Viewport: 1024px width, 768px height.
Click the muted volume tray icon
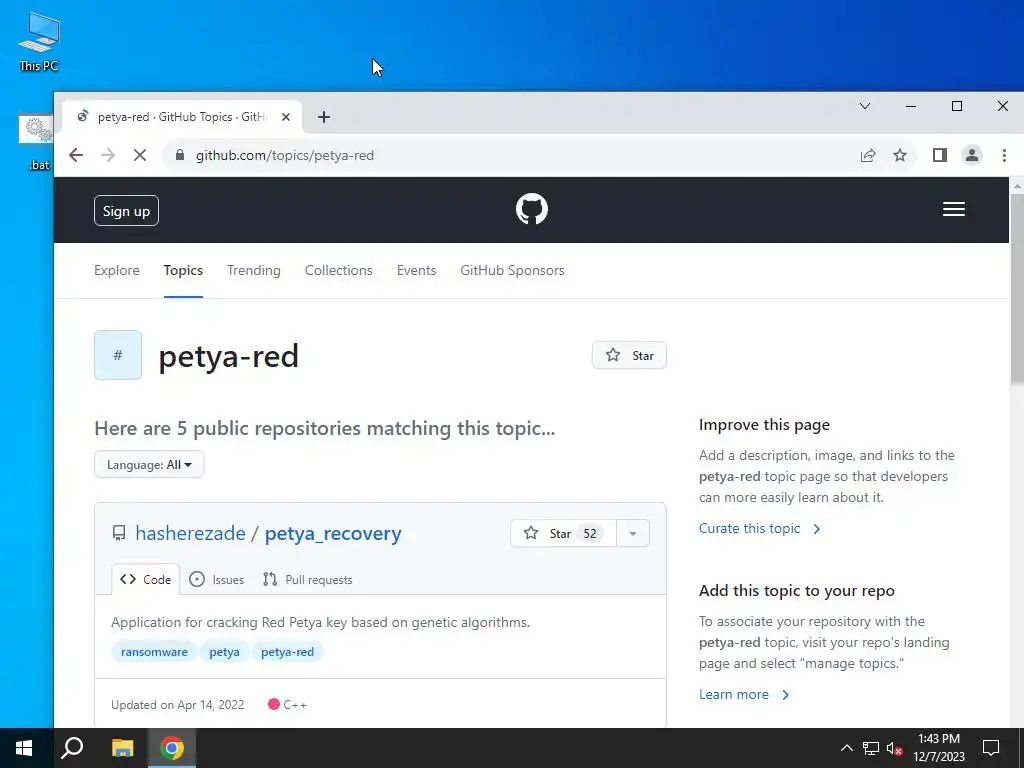[895, 748]
